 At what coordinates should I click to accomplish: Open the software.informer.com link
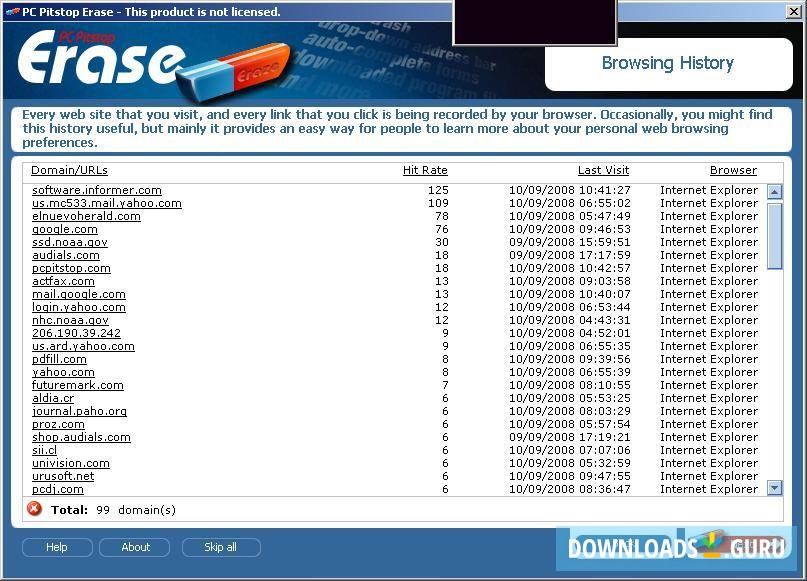[x=97, y=190]
